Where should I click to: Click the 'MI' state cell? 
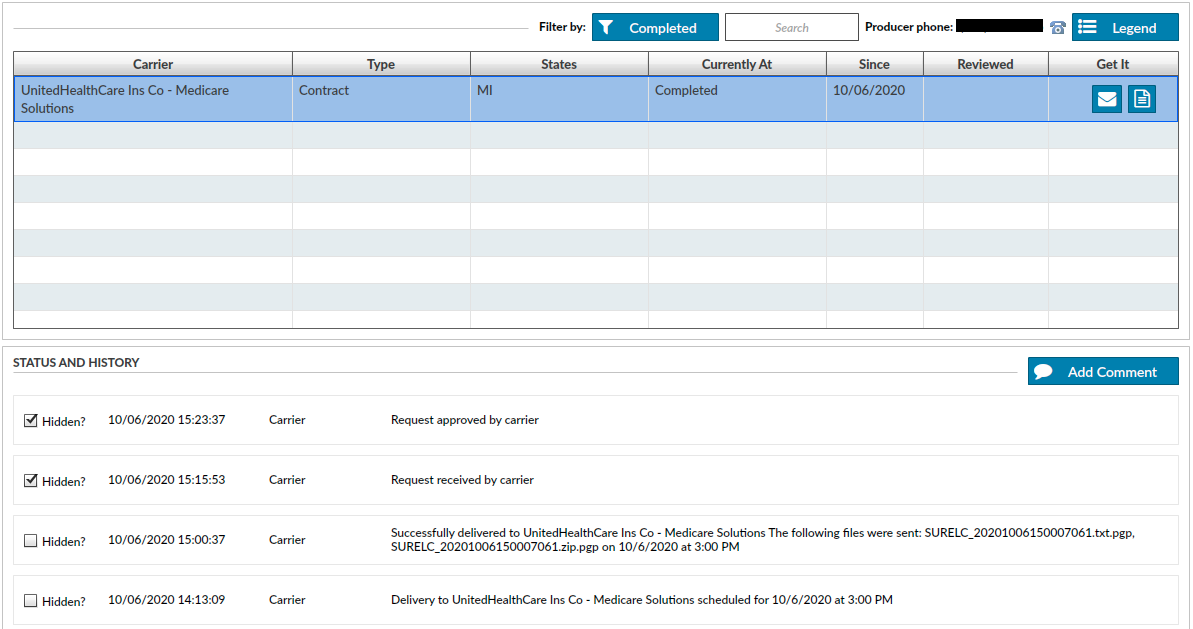559,99
